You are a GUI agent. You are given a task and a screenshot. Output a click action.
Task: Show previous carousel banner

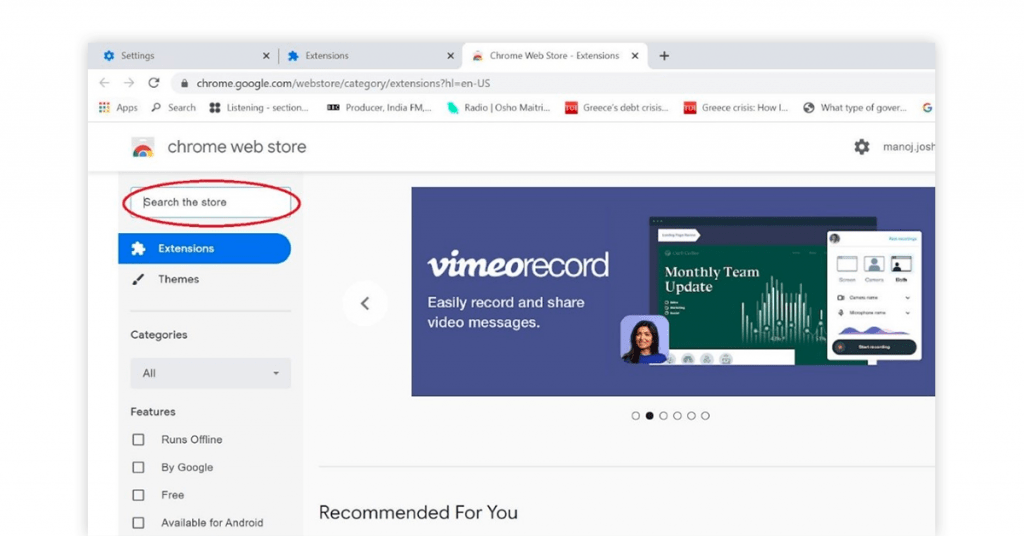[365, 304]
